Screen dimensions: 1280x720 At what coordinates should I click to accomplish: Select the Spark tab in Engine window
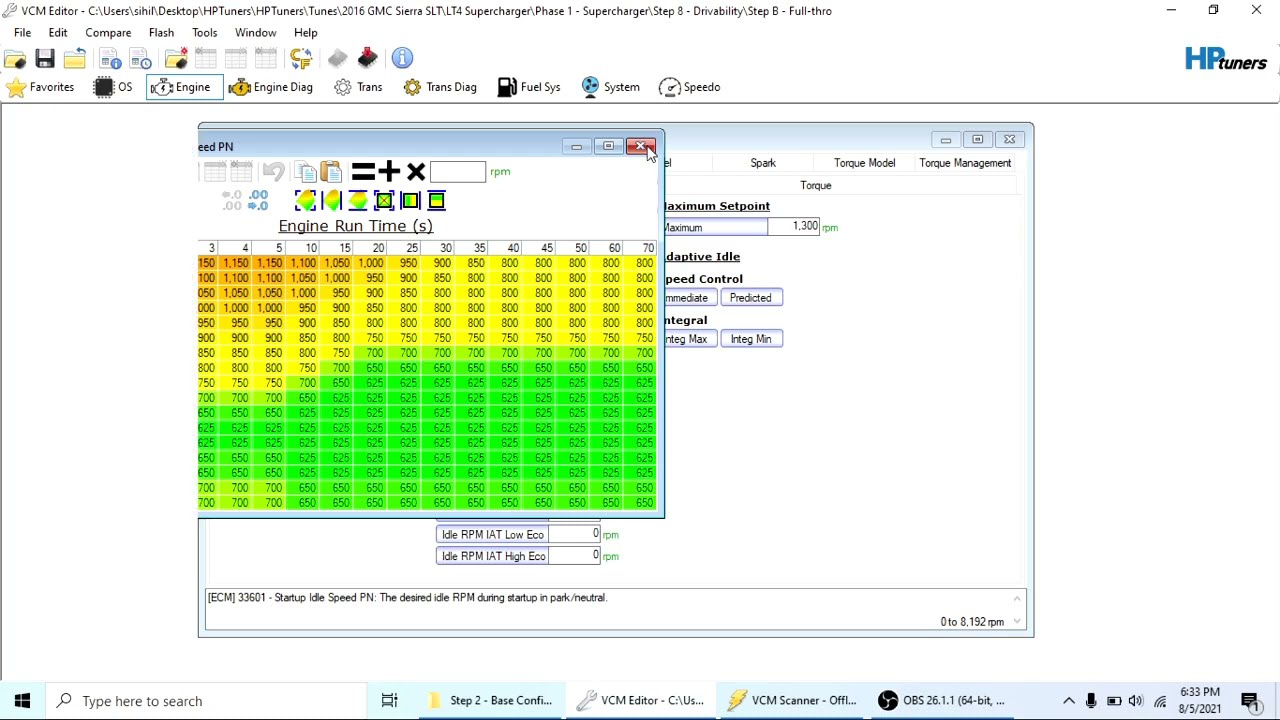point(763,163)
